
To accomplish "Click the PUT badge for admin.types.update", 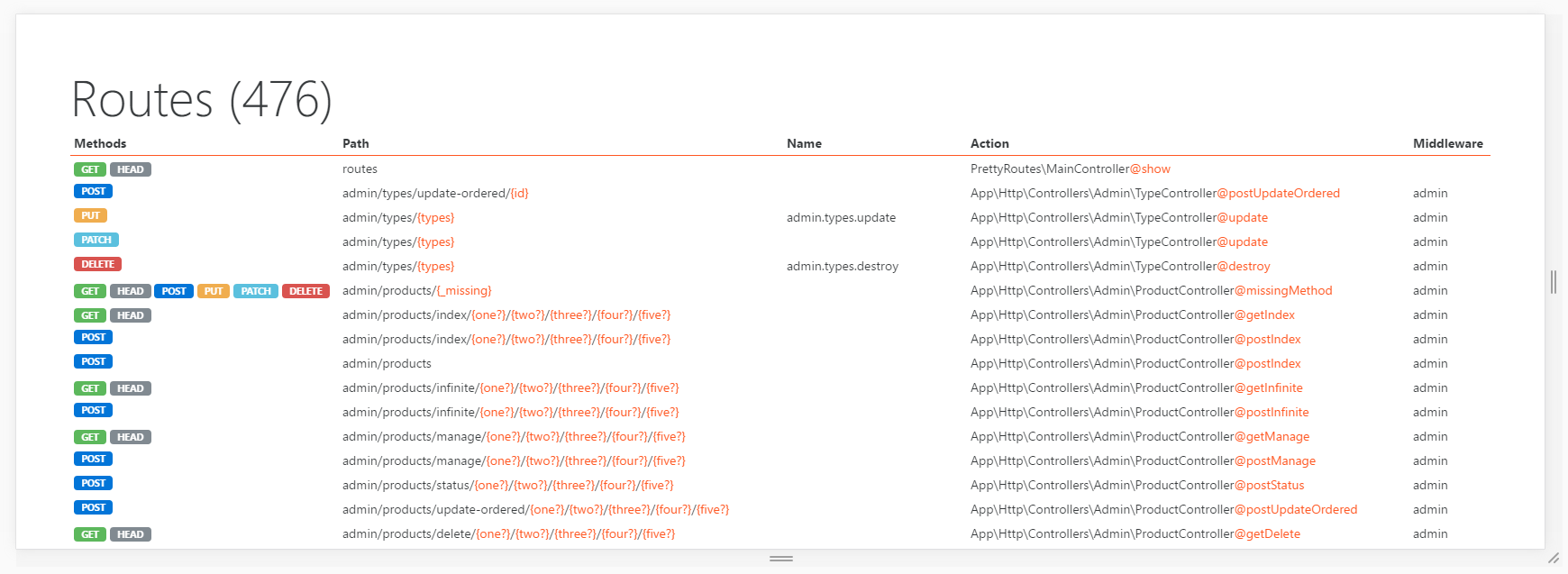I will click(x=90, y=215).
